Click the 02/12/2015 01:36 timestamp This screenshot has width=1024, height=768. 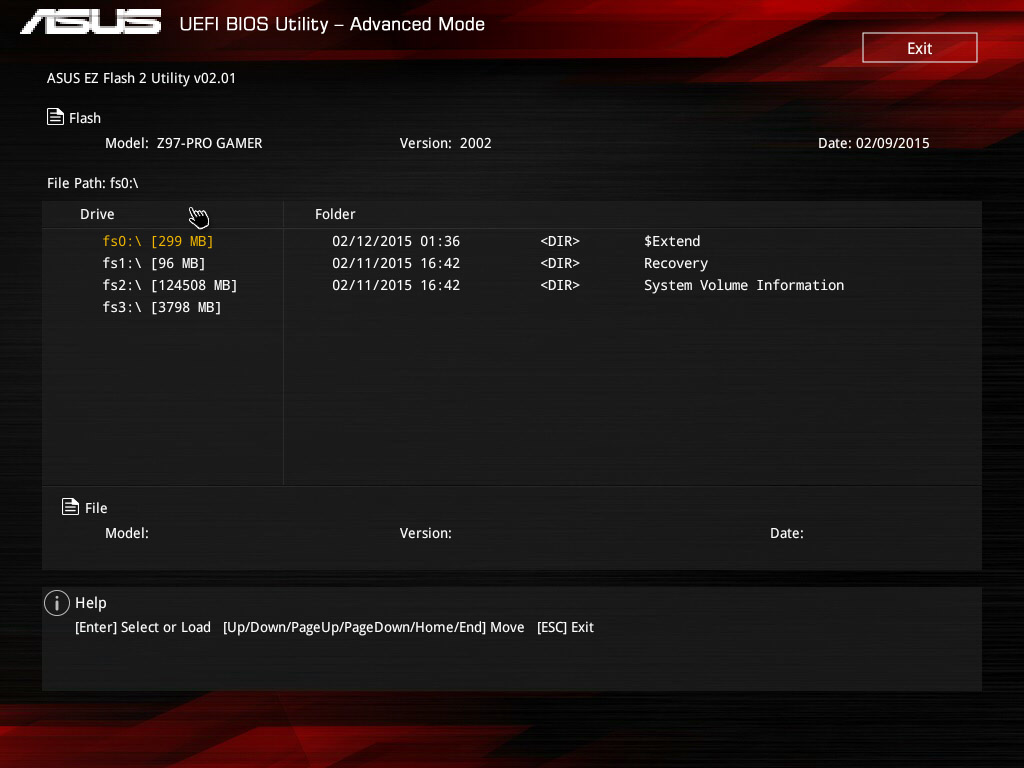click(x=396, y=241)
